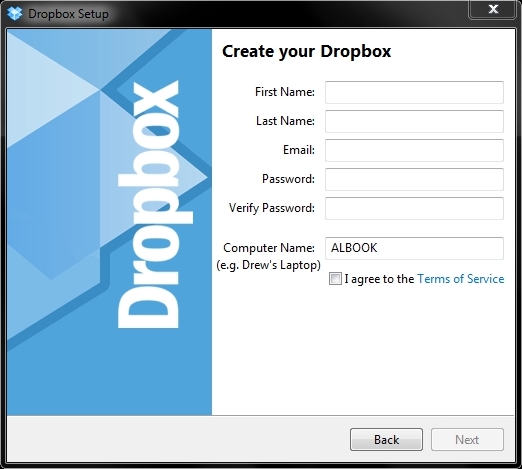Click into the Email field

[414, 150]
